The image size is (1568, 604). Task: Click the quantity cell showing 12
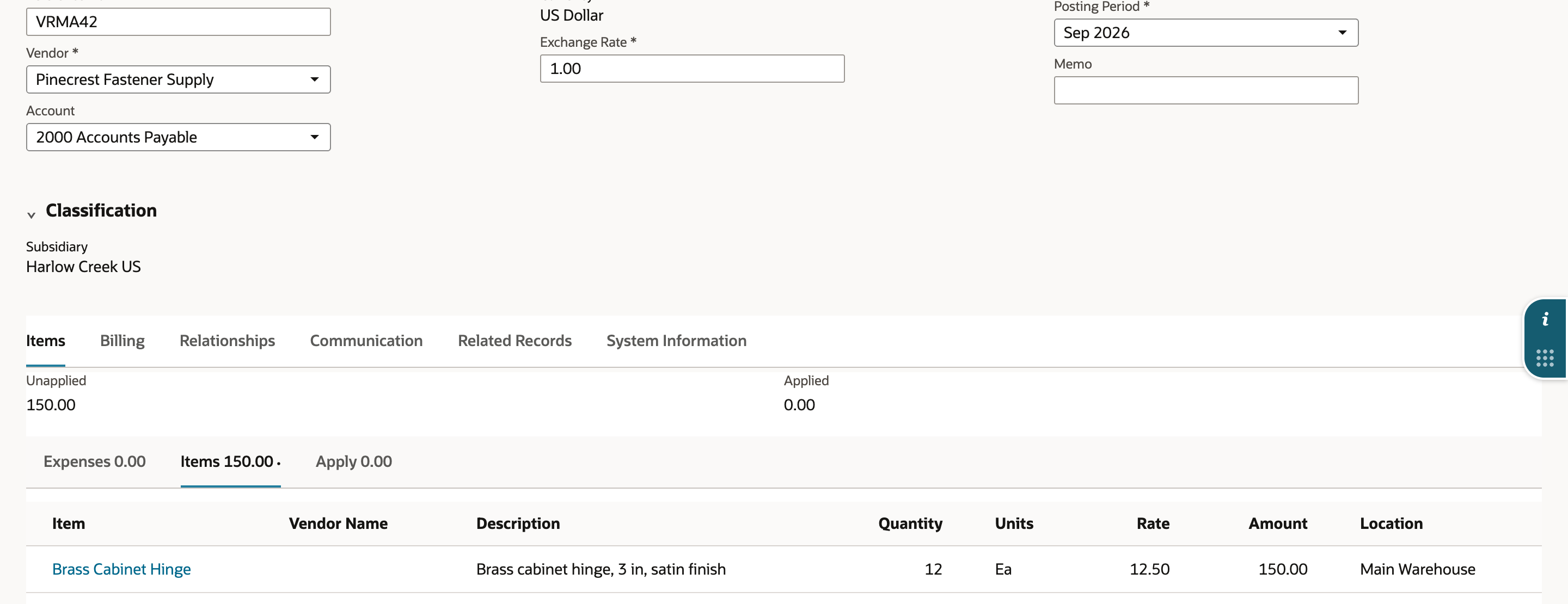click(x=933, y=569)
